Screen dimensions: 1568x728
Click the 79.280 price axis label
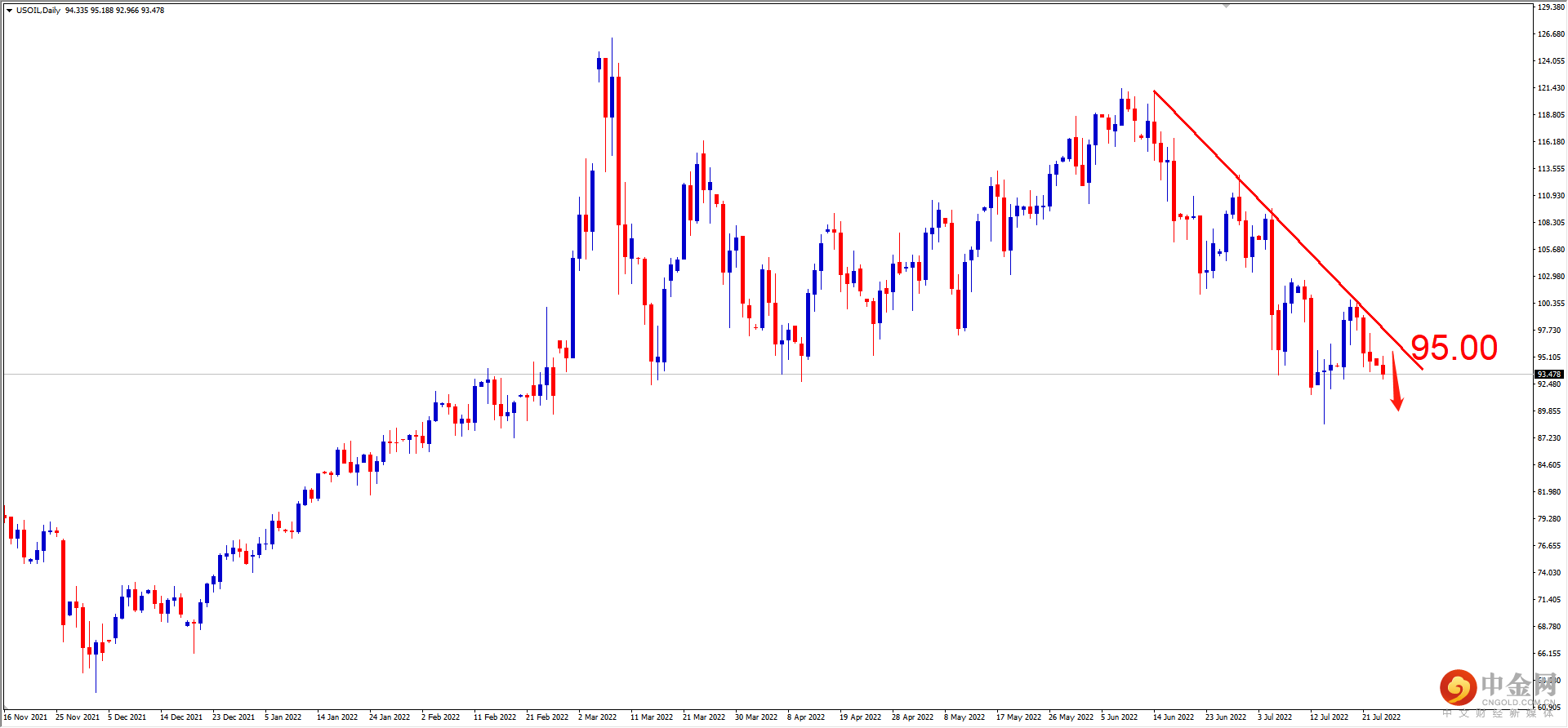pos(1549,519)
